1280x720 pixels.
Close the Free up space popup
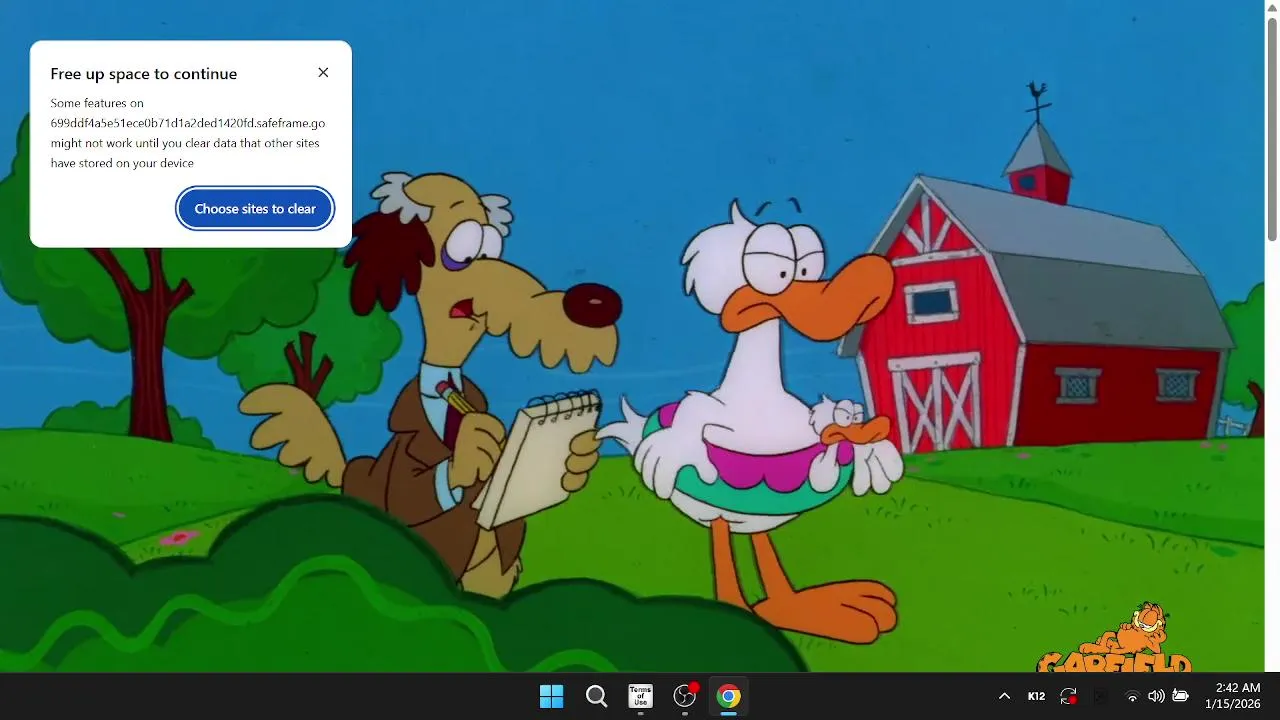pyautogui.click(x=323, y=72)
